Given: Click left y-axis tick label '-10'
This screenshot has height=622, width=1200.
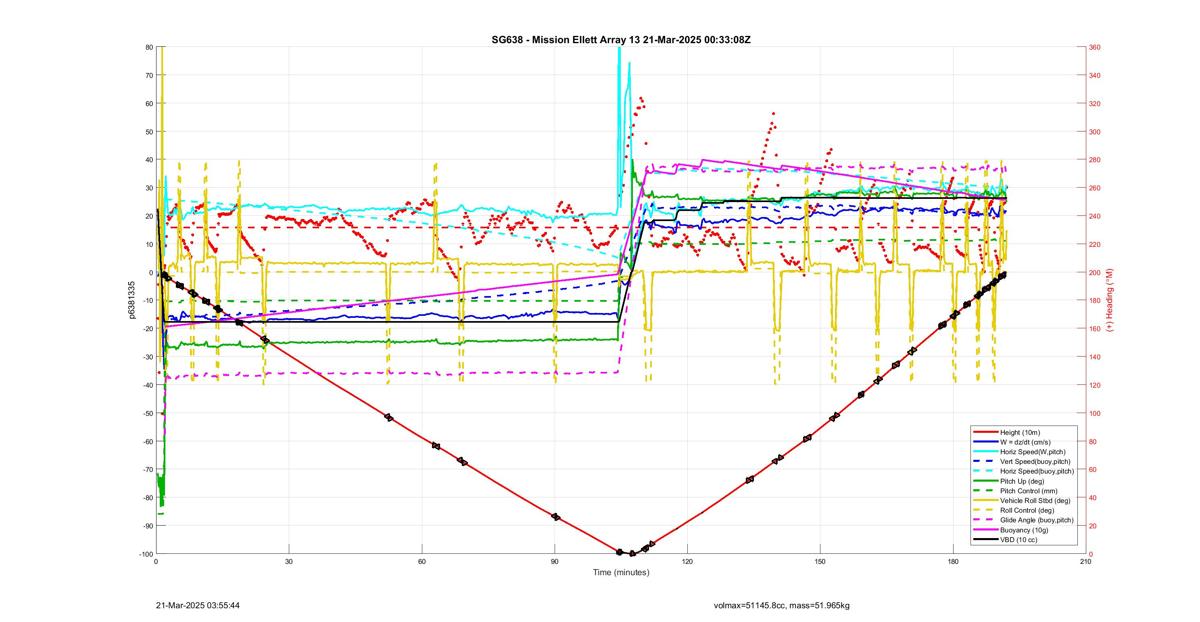Looking at the screenshot, I should coord(147,301).
